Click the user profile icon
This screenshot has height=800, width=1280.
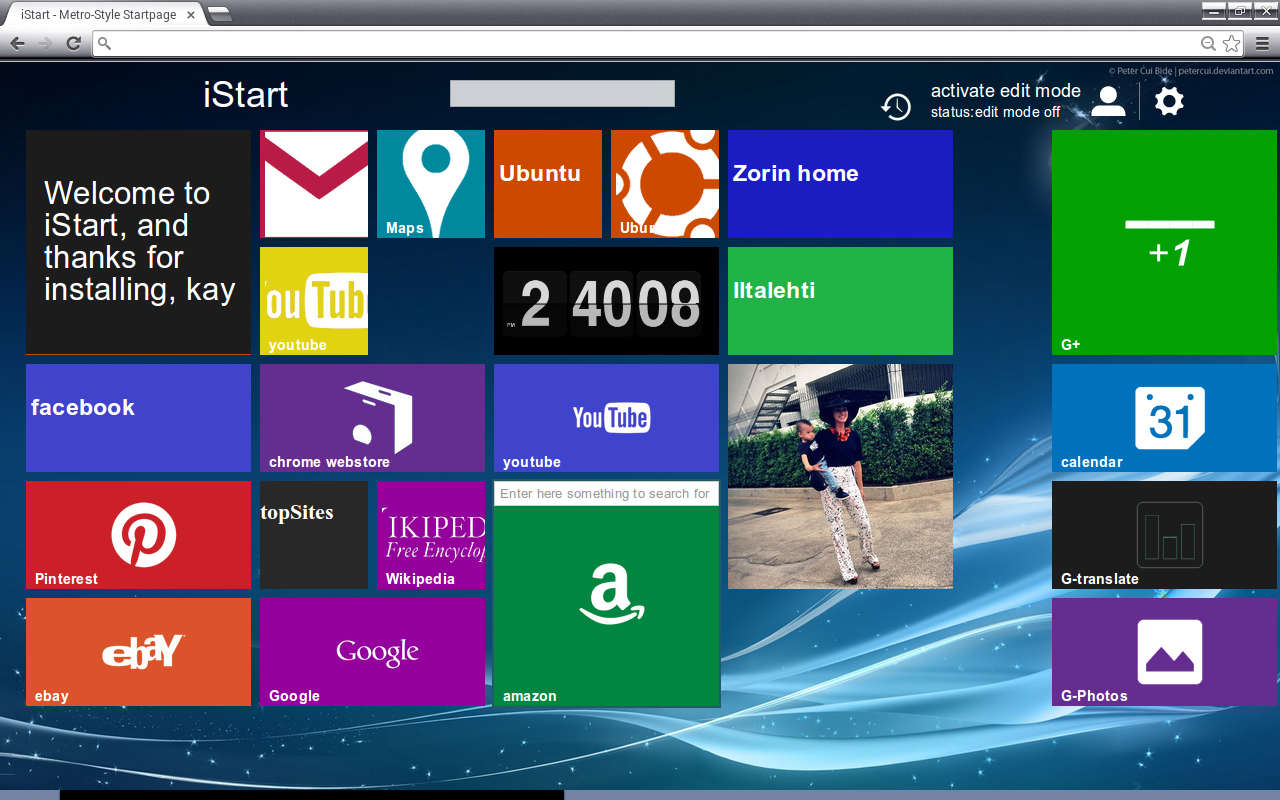pyautogui.click(x=1108, y=101)
